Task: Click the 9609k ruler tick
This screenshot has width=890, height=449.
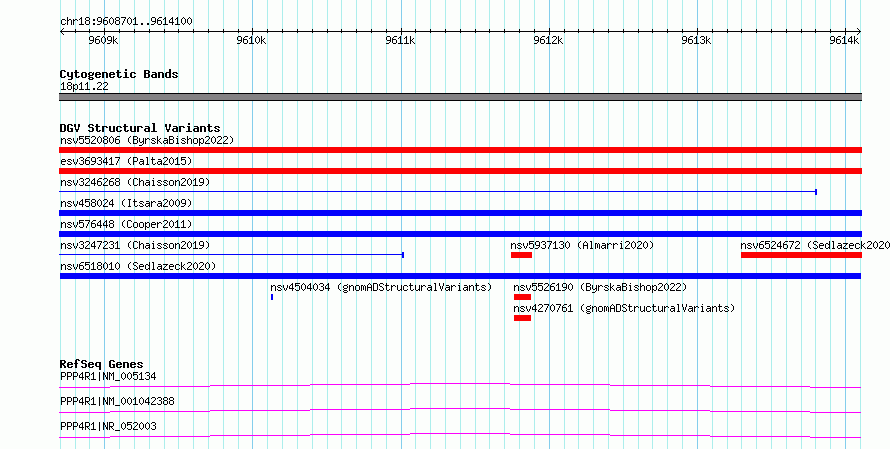Action: (x=104, y=40)
